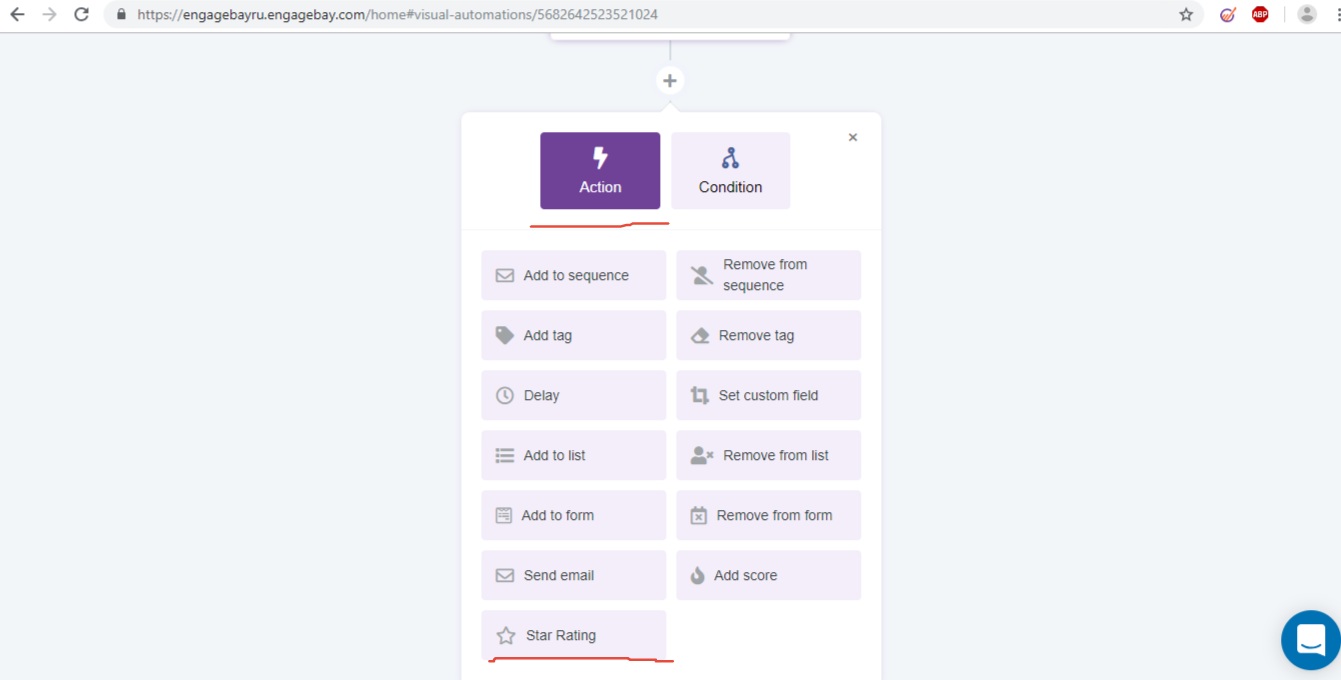The width and height of the screenshot is (1341, 680).
Task: Bookmark this page with the star icon
Action: click(1186, 15)
